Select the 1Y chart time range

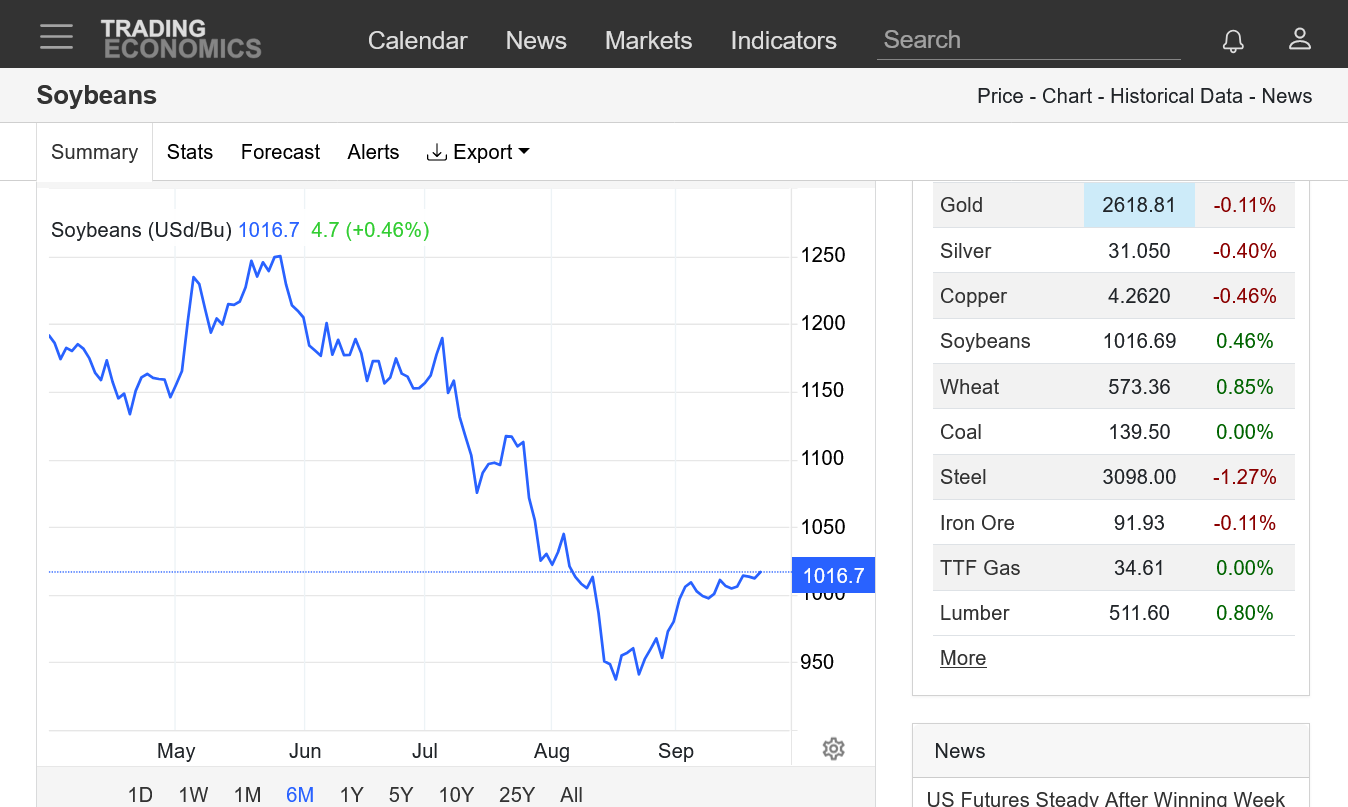click(351, 795)
